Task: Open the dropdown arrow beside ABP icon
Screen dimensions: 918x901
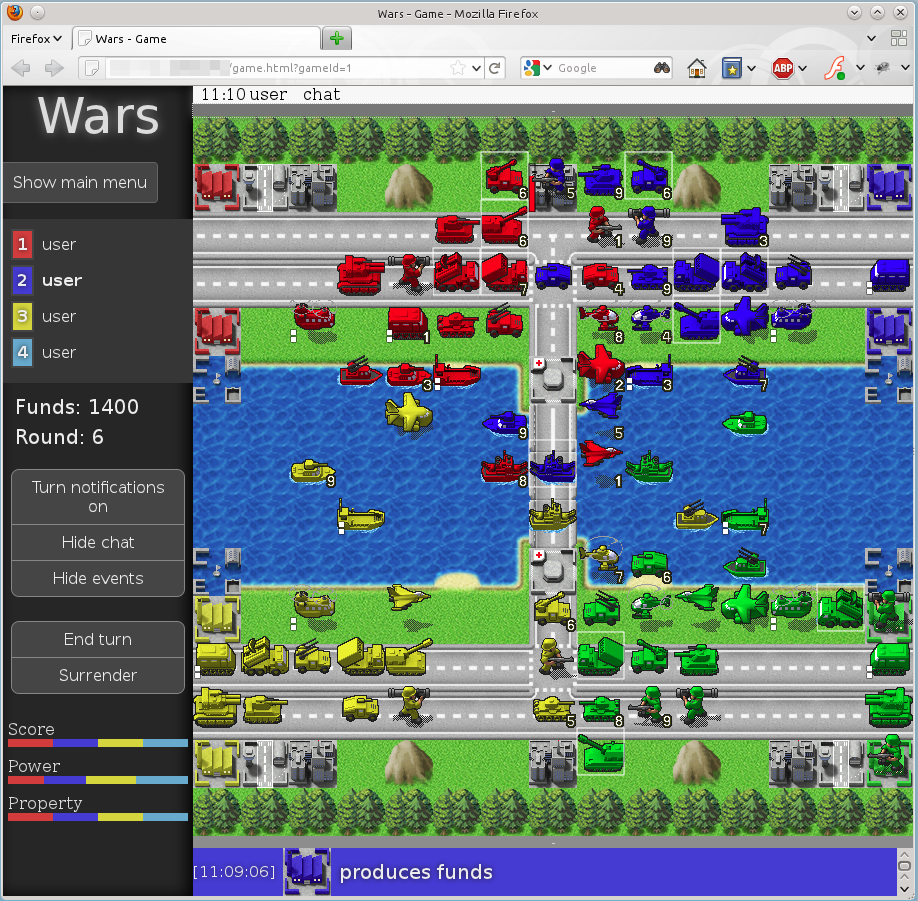Action: point(805,68)
